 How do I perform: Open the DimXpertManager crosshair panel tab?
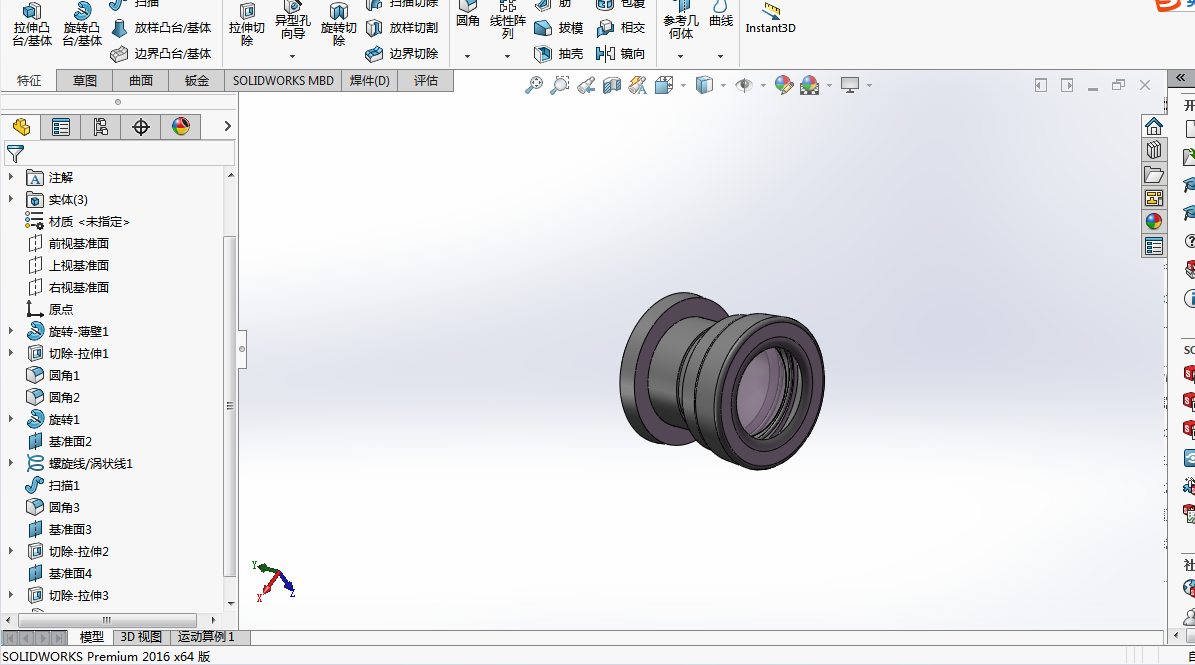[x=140, y=127]
